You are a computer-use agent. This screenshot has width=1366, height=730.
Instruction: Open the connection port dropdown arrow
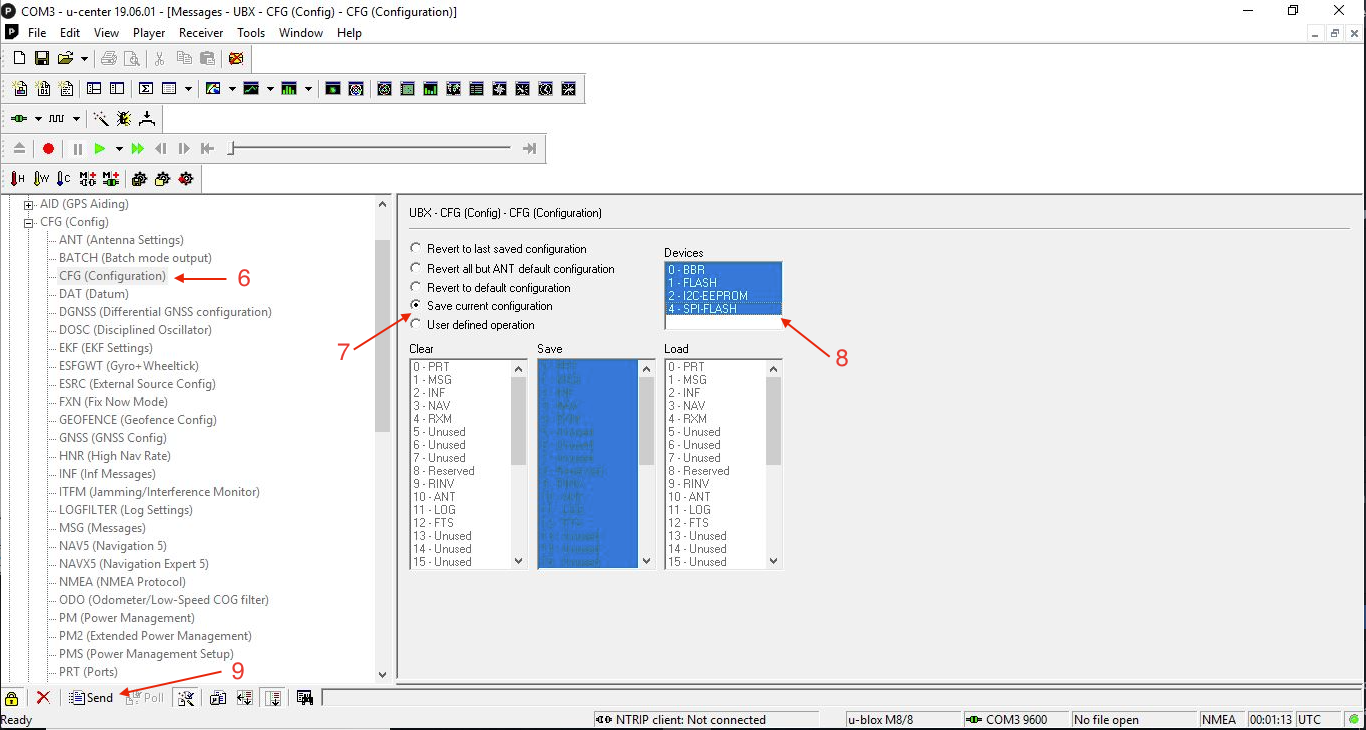[38, 119]
